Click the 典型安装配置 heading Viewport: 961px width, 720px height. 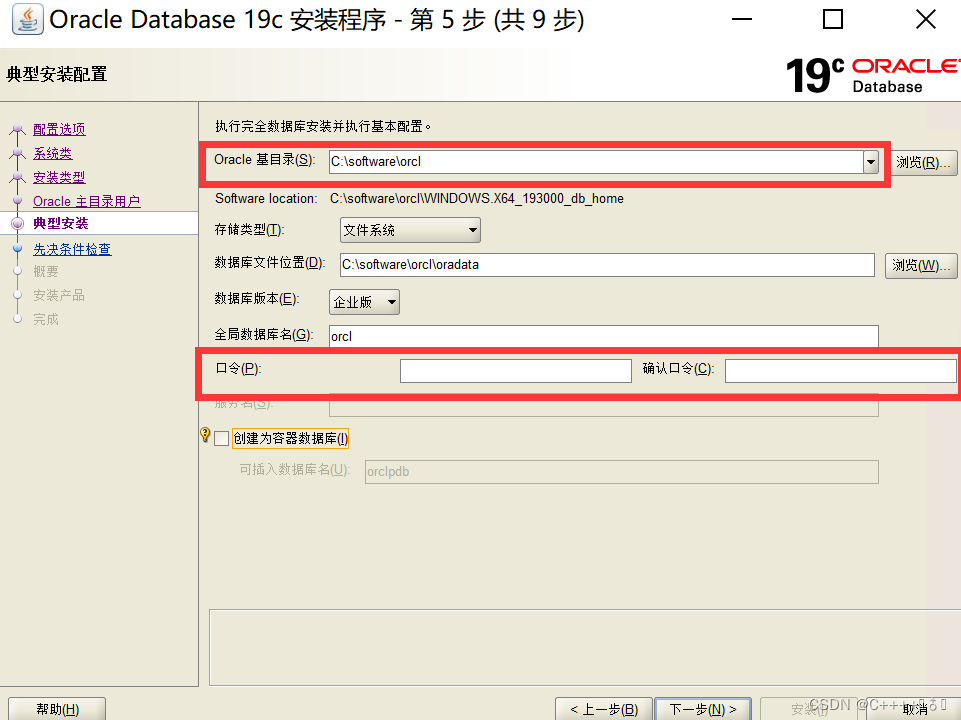point(57,74)
